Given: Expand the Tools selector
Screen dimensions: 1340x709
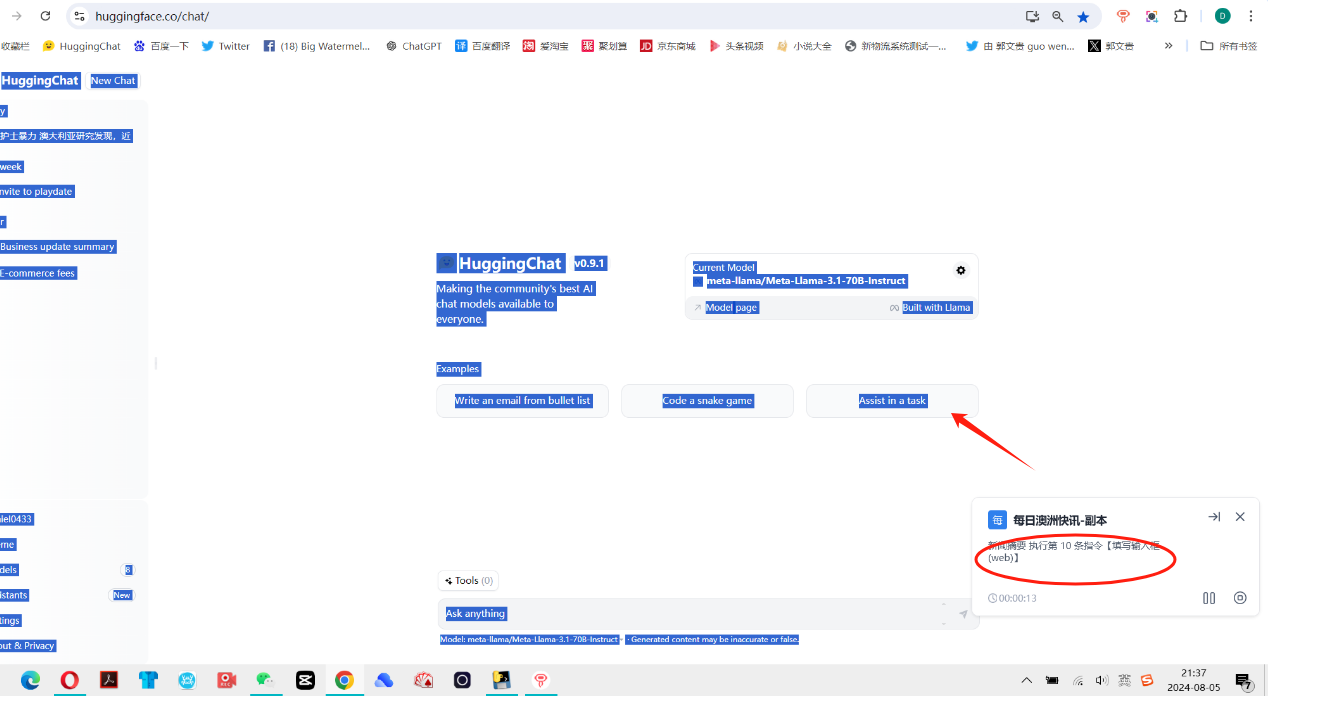Looking at the screenshot, I should [467, 581].
